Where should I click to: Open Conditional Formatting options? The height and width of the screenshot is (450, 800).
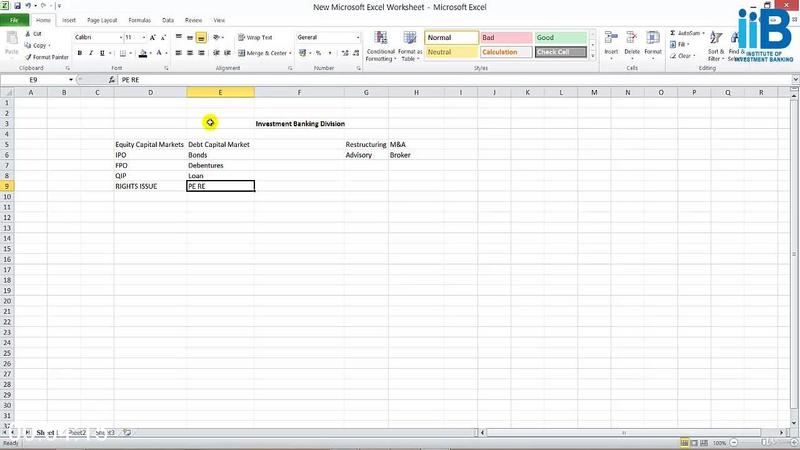click(381, 46)
